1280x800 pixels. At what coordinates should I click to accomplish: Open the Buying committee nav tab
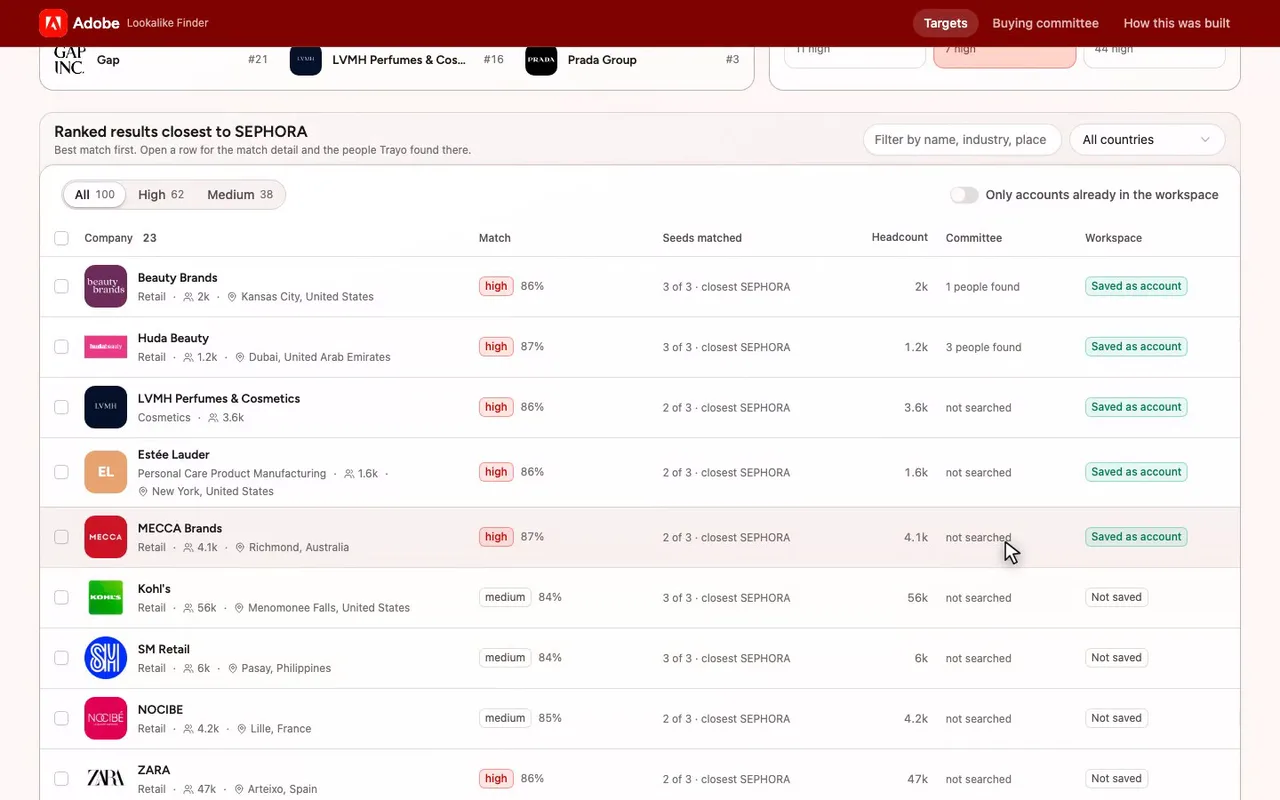tap(1045, 23)
